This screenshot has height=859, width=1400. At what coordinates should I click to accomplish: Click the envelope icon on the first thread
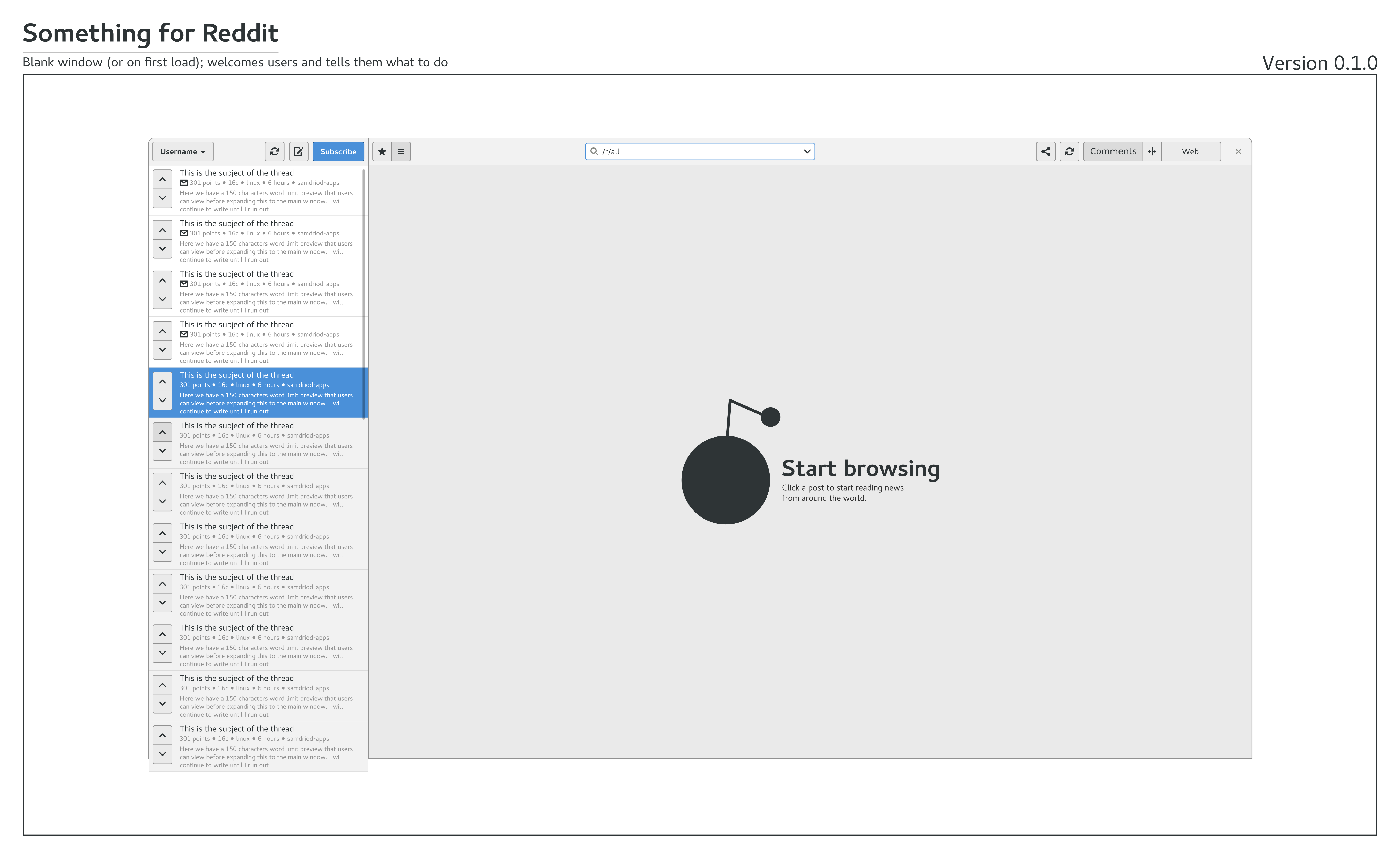[x=183, y=183]
